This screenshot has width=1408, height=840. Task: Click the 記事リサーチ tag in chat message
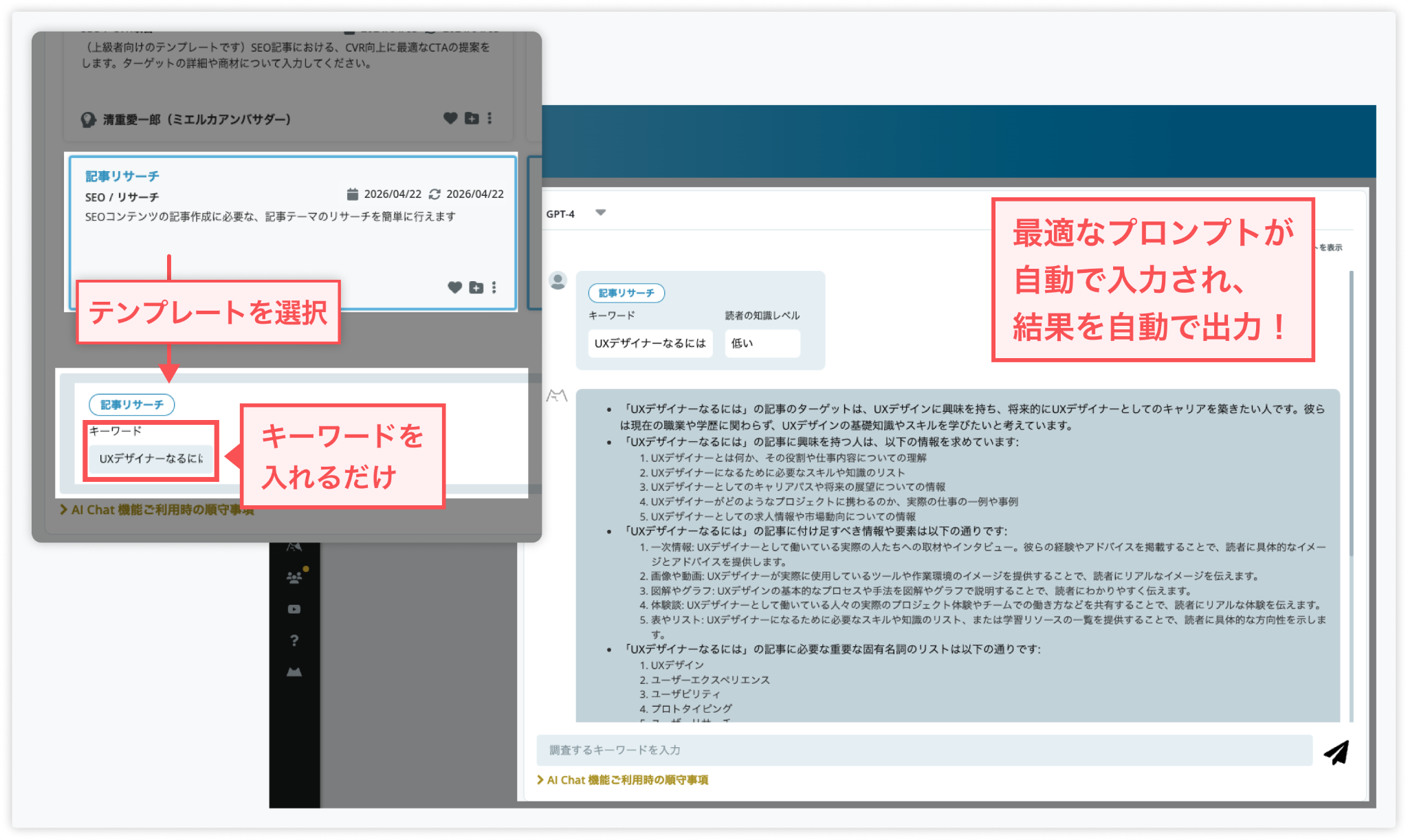coord(626,293)
